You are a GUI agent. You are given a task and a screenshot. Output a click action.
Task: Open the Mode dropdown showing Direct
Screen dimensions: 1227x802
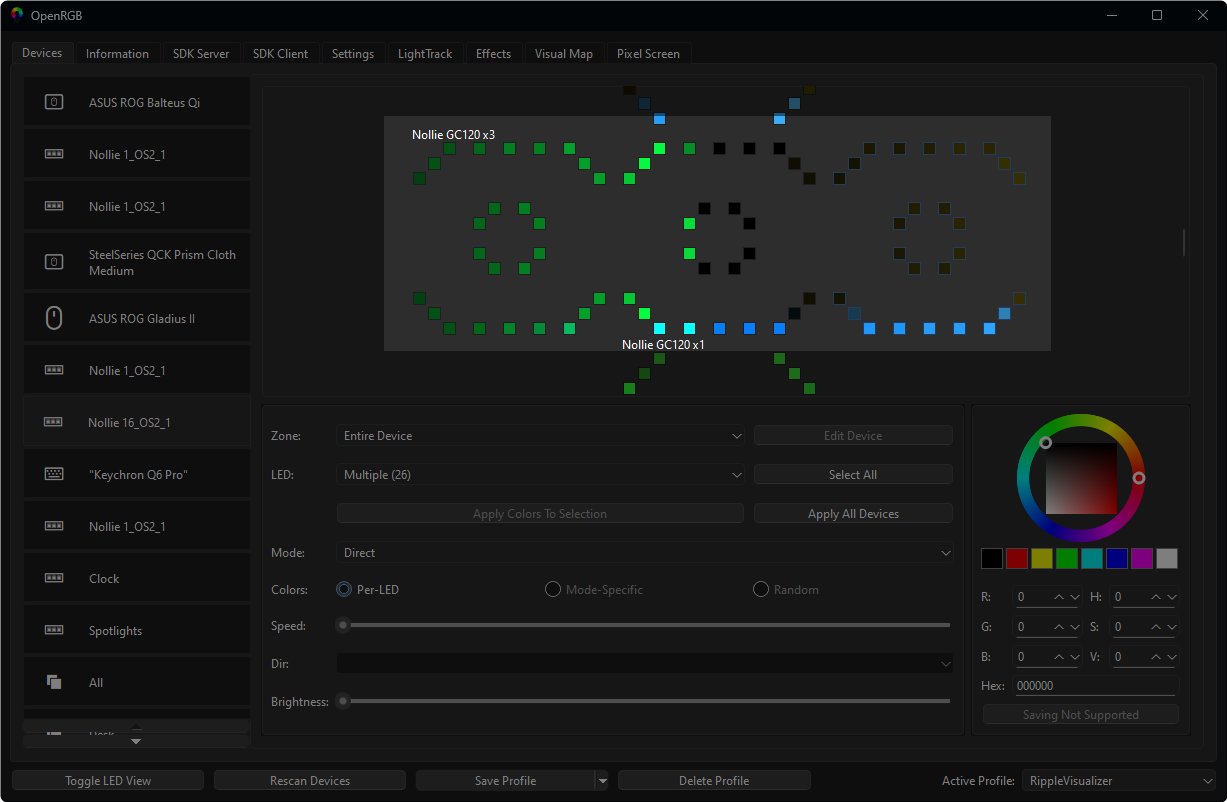pyautogui.click(x=645, y=552)
